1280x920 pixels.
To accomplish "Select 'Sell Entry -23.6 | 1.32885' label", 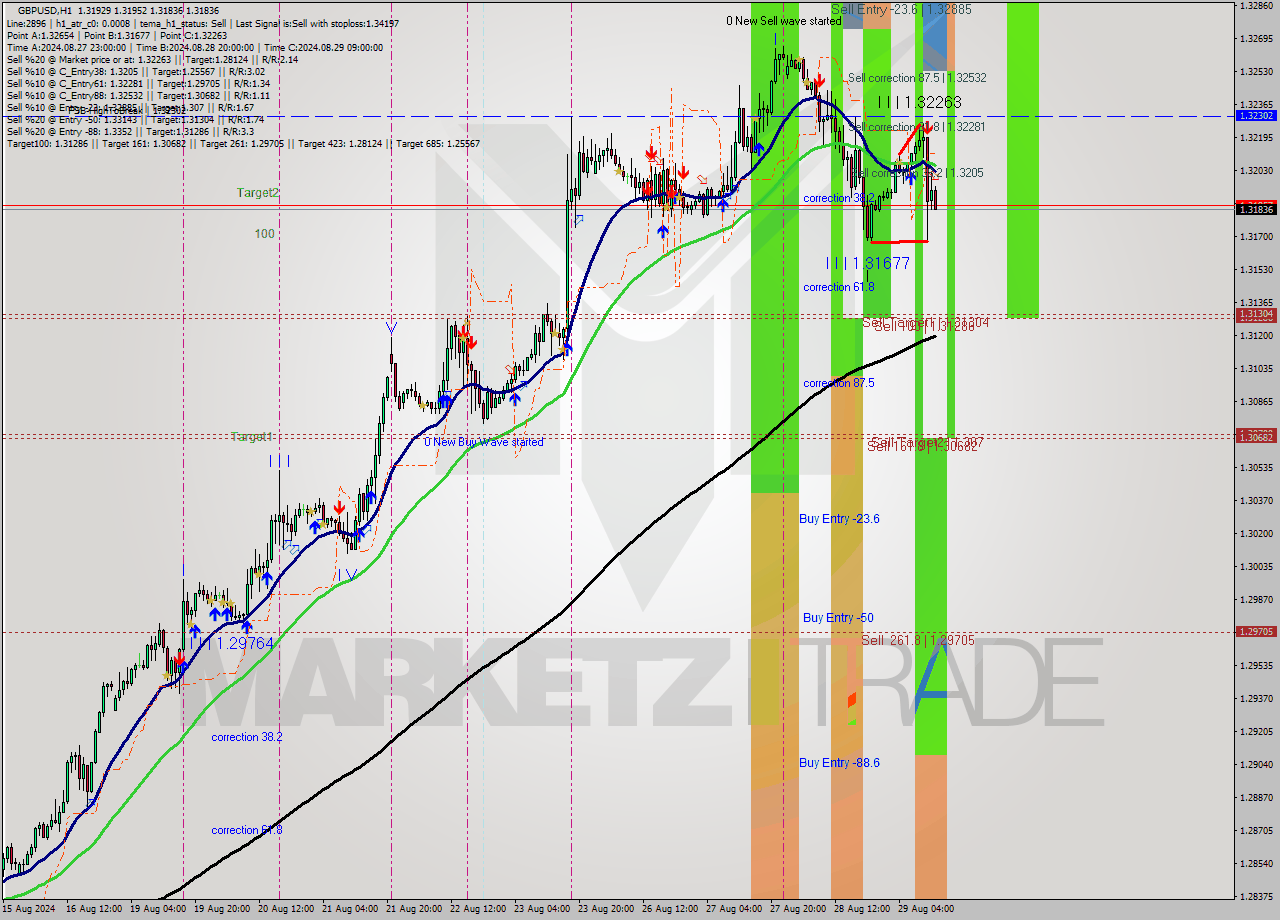I will click(901, 9).
